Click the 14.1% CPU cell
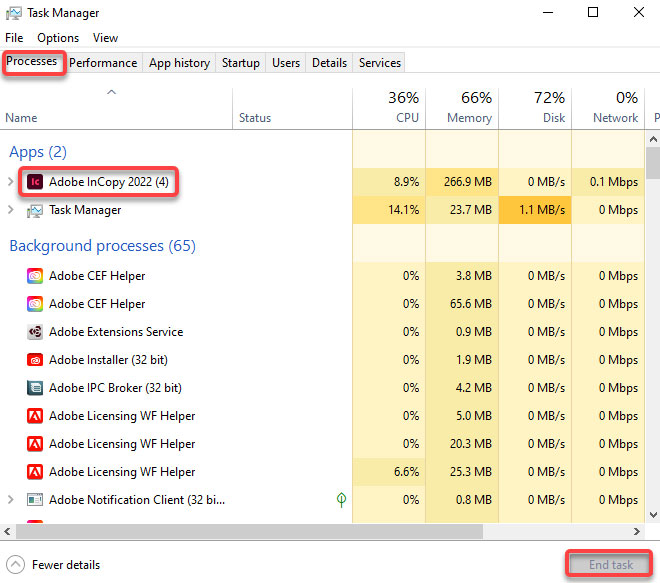660x583 pixels. [389, 210]
